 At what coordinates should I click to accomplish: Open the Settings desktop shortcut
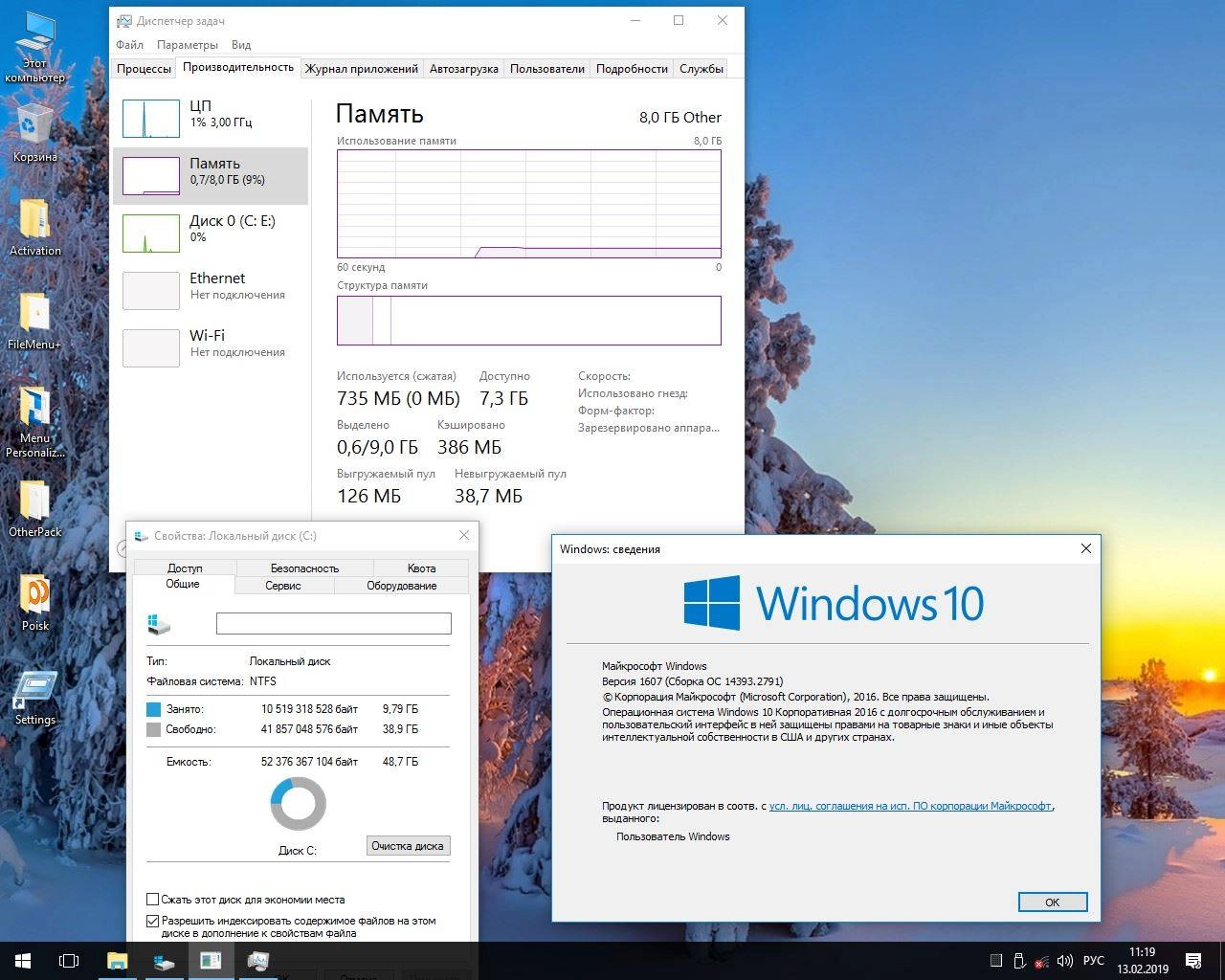coord(34,697)
